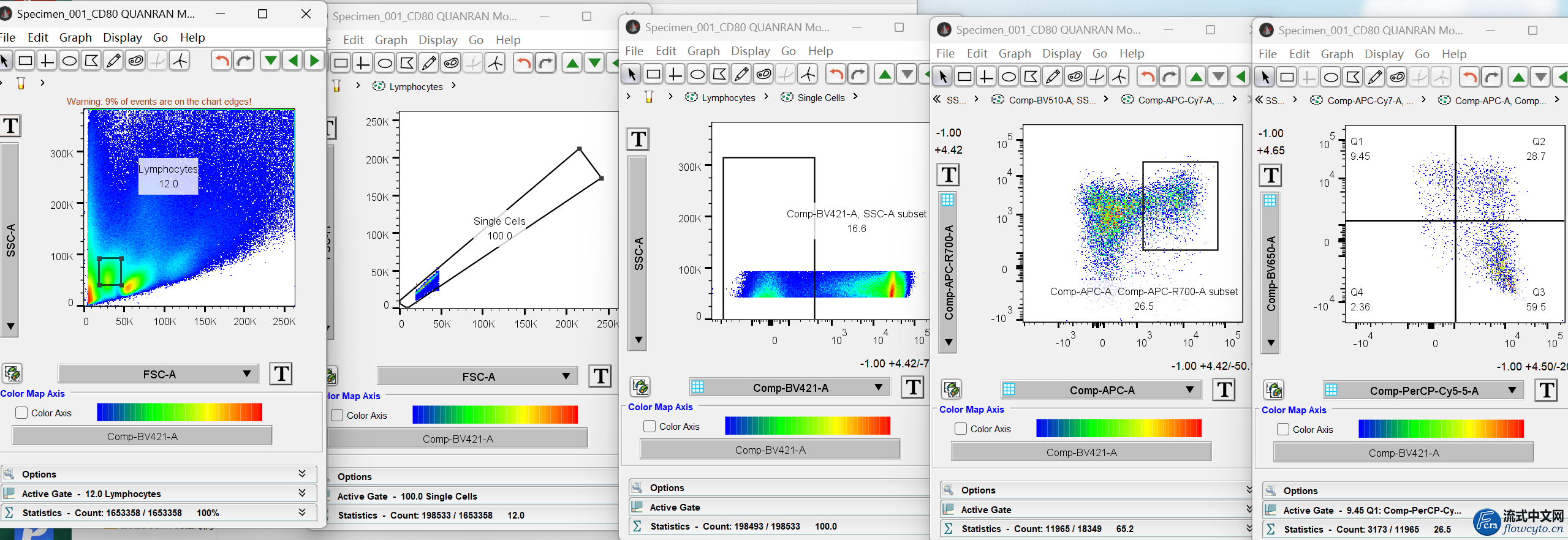Pick the Polygon gate tool in Single Cells window
The height and width of the screenshot is (540, 1568).
click(407, 63)
